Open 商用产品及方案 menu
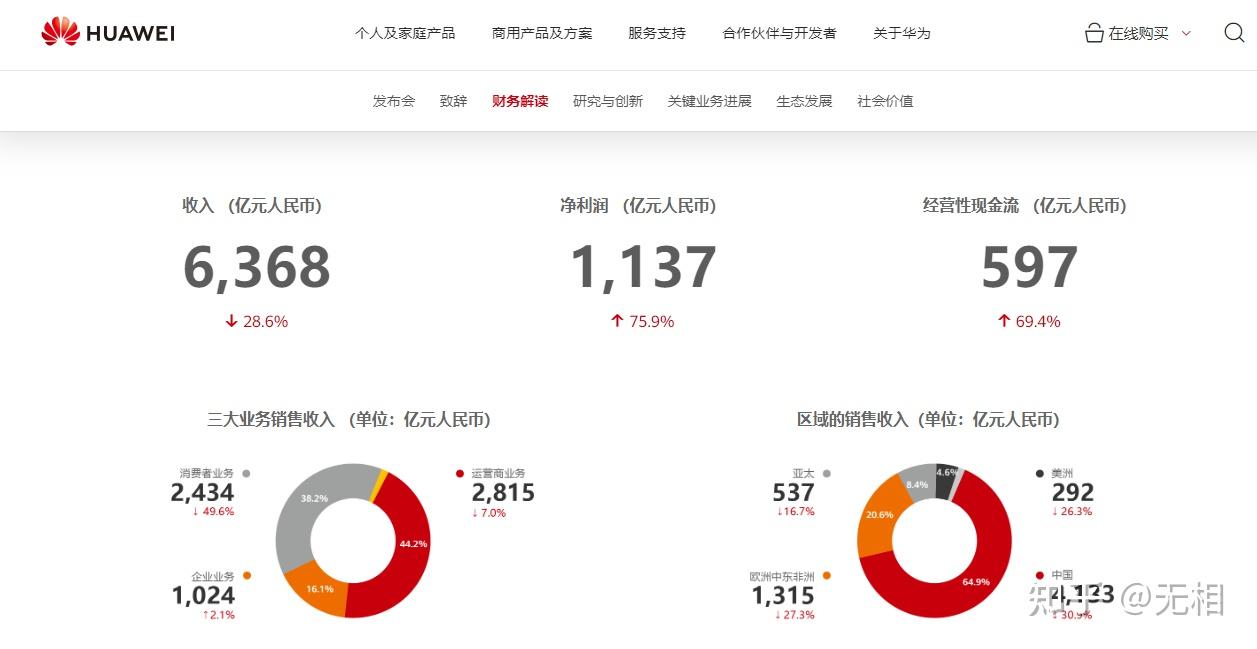 (542, 33)
